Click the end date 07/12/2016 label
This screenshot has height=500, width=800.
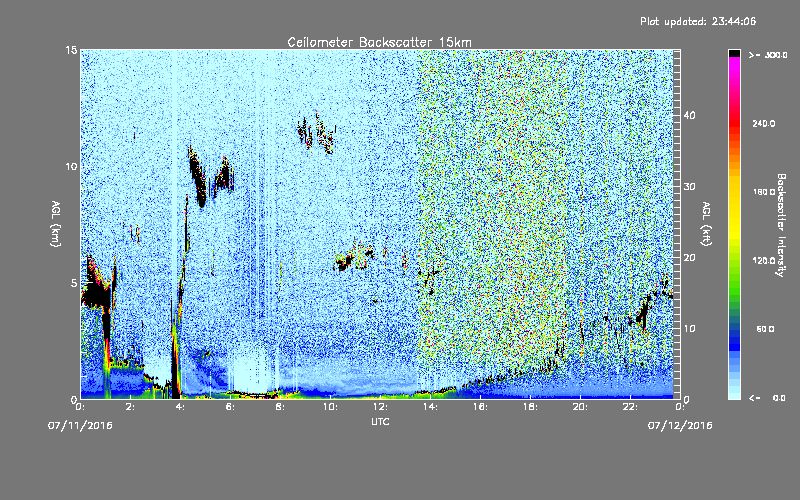coord(680,426)
